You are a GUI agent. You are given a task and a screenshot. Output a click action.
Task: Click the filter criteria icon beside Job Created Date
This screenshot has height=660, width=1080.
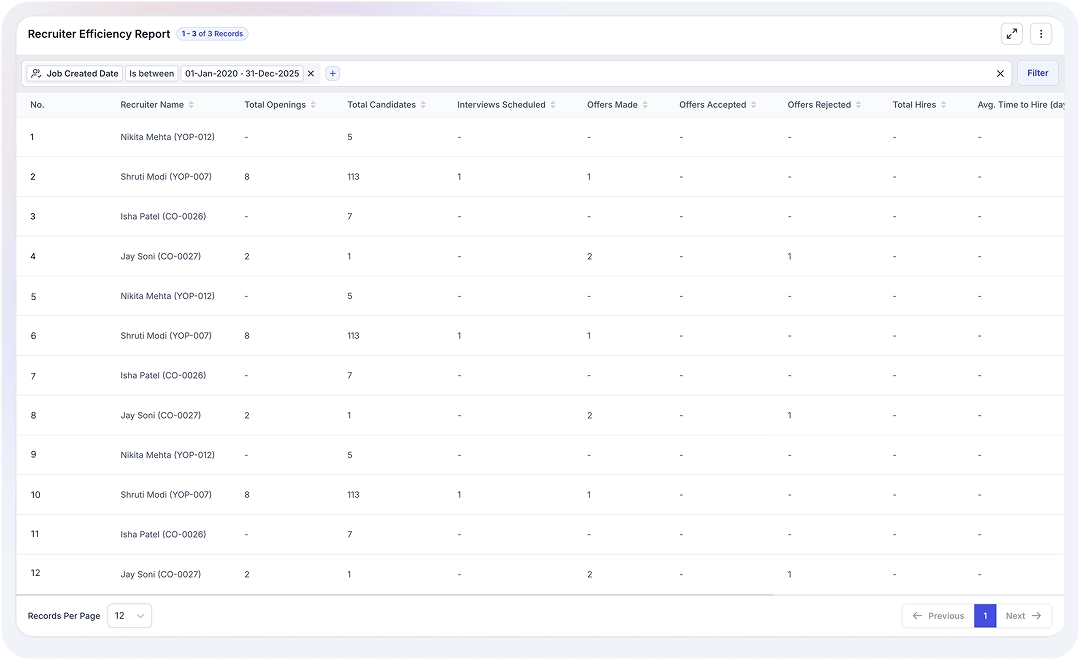click(x=38, y=73)
